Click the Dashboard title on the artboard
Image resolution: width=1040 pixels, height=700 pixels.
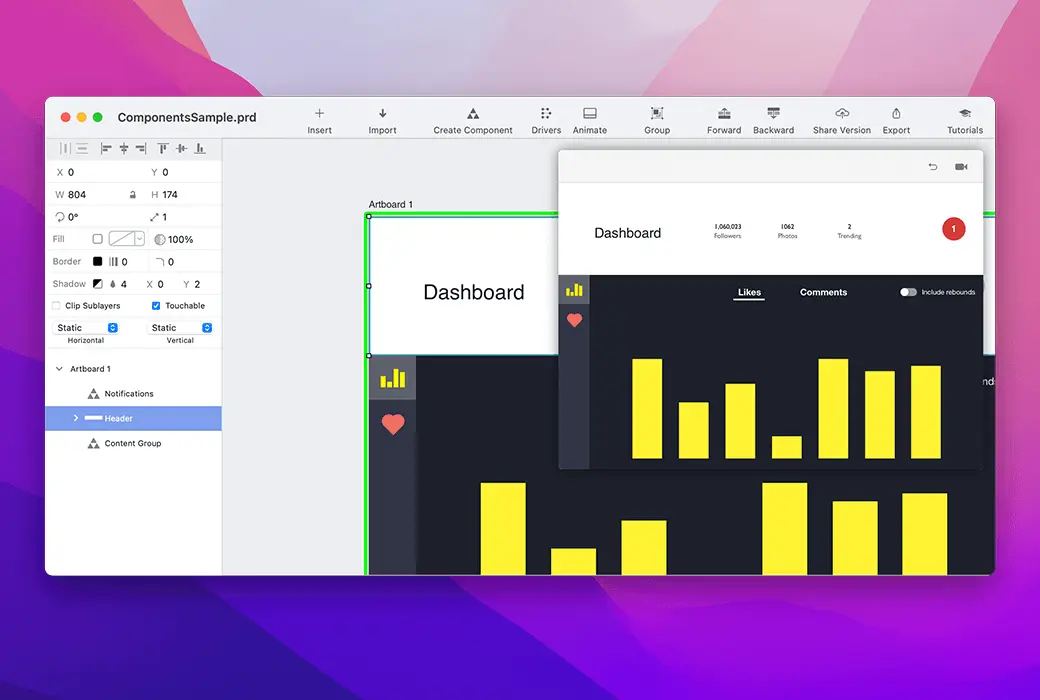474,292
